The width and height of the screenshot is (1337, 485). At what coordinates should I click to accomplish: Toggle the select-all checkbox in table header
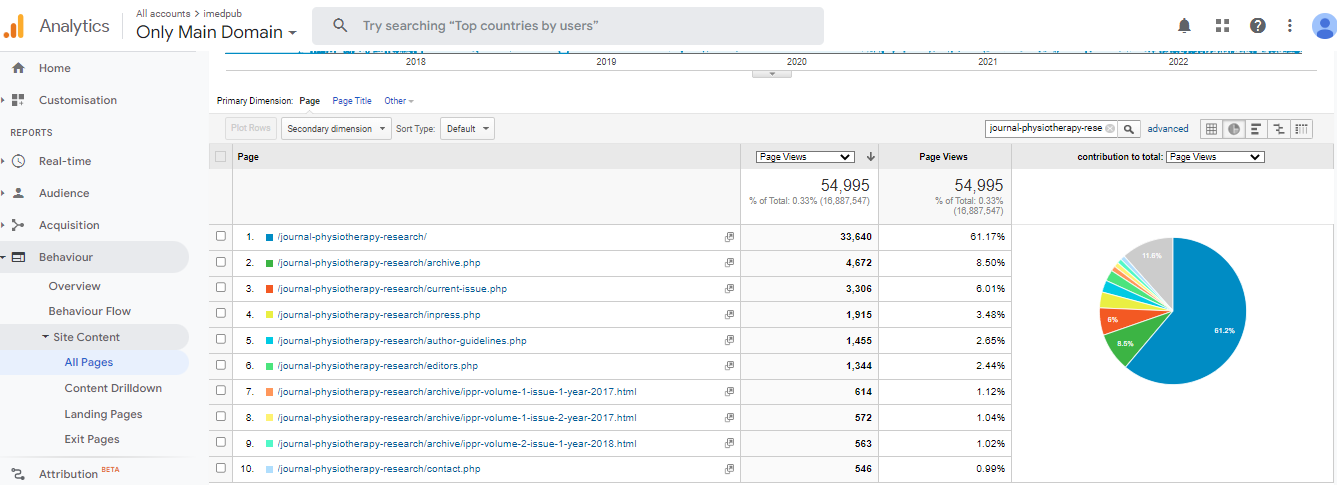pyautogui.click(x=221, y=157)
